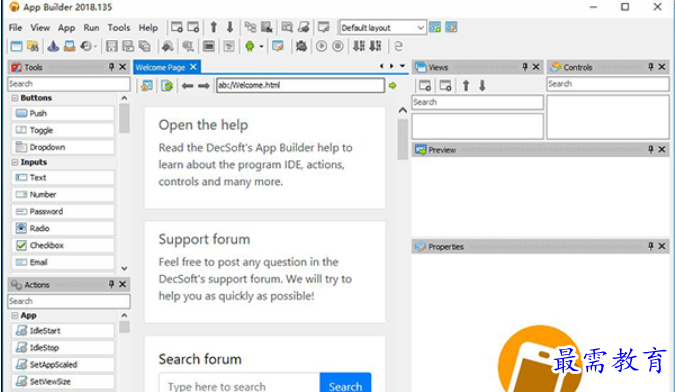
Task: Toggle pin on the Controls panel
Action: 651,67
